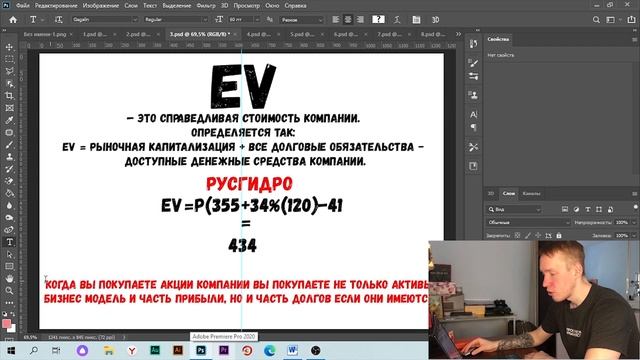Open the Edit Toolbar three-dots menu
This screenshot has height=360, width=640.
(9, 303)
